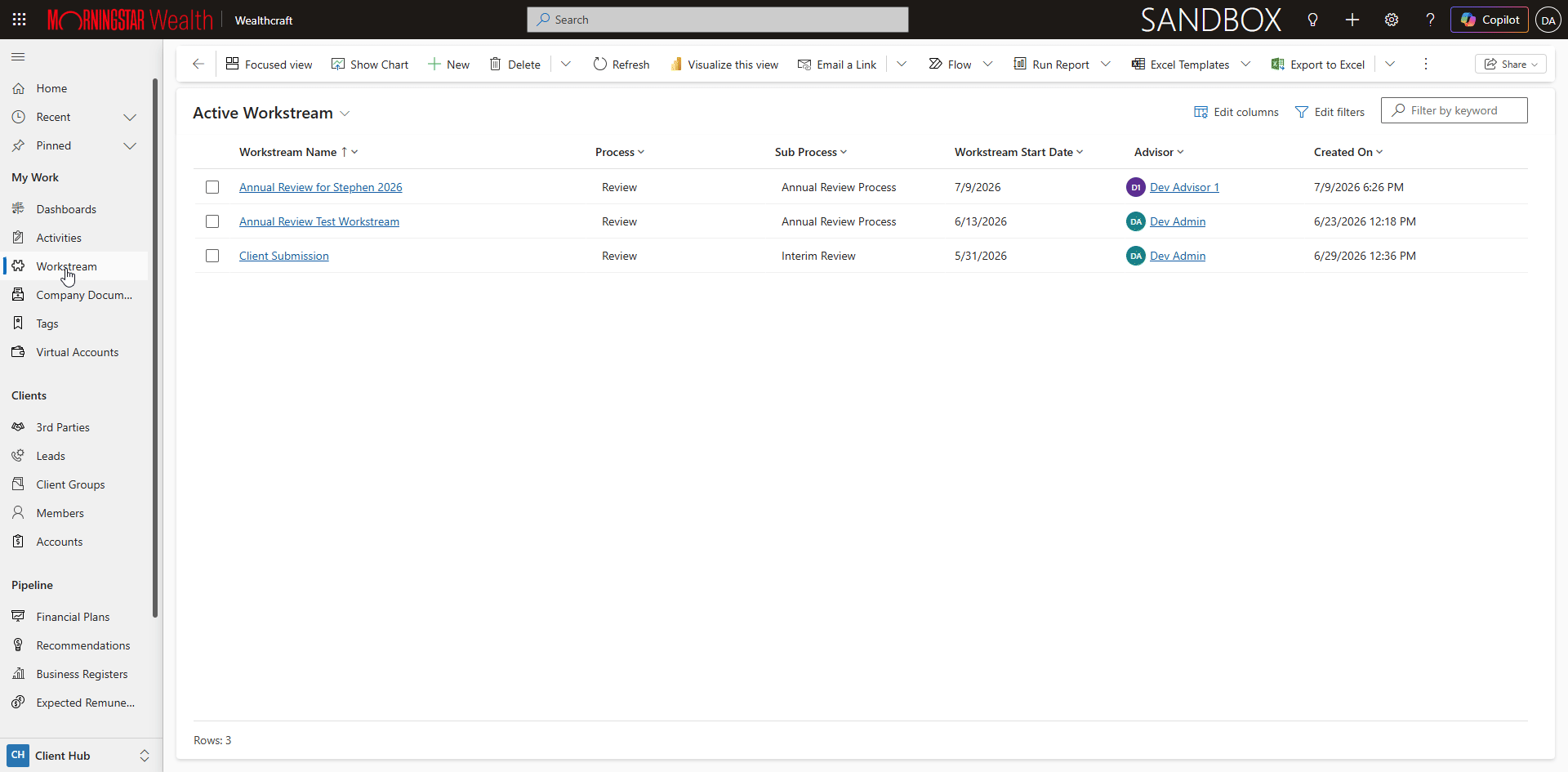Open Business Registers in sidebar
This screenshot has width=1568, height=772.
[x=74, y=674]
